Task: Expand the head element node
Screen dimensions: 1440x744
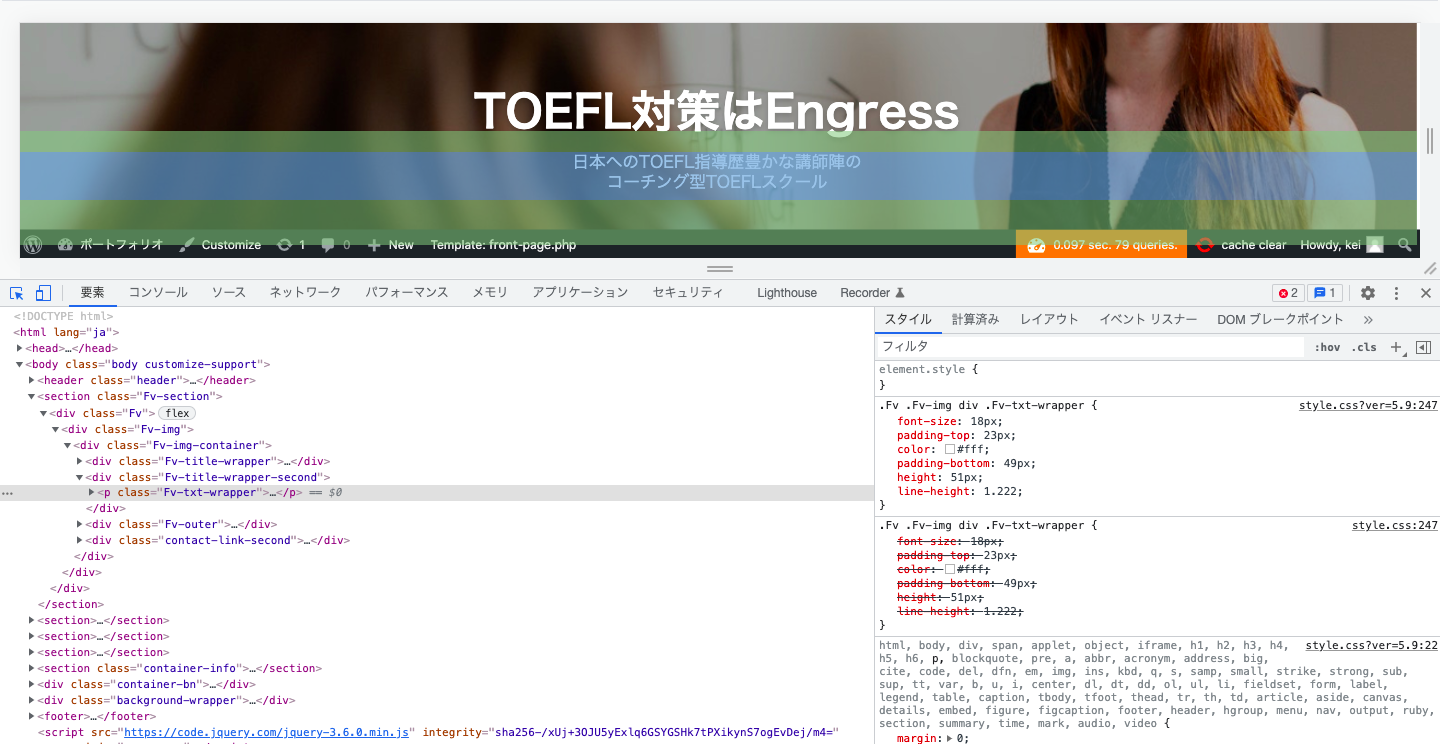Action: (x=20, y=349)
